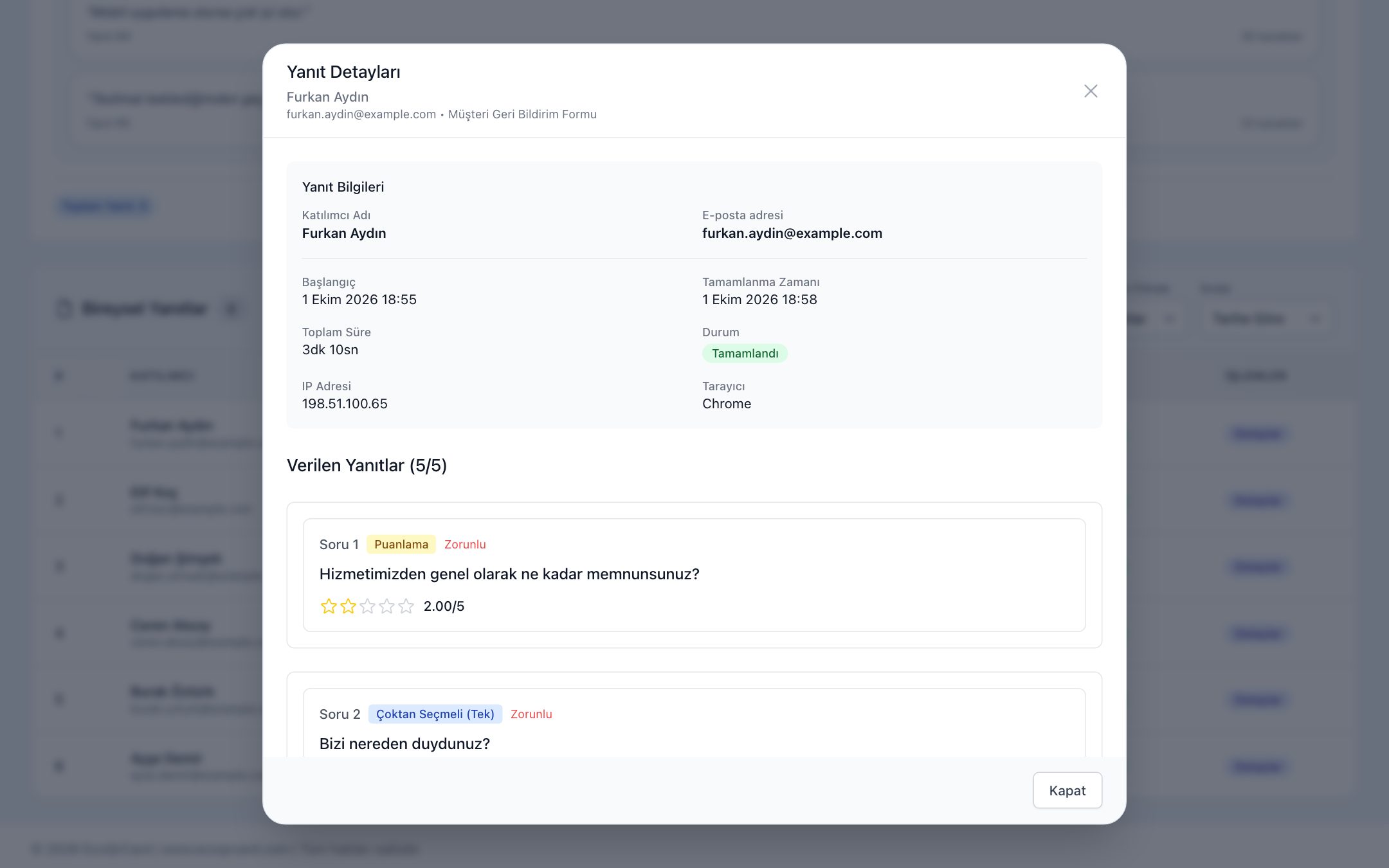Screen dimensions: 1389x868
Task: Click the yellow Puanlama type badge
Action: coord(401,544)
